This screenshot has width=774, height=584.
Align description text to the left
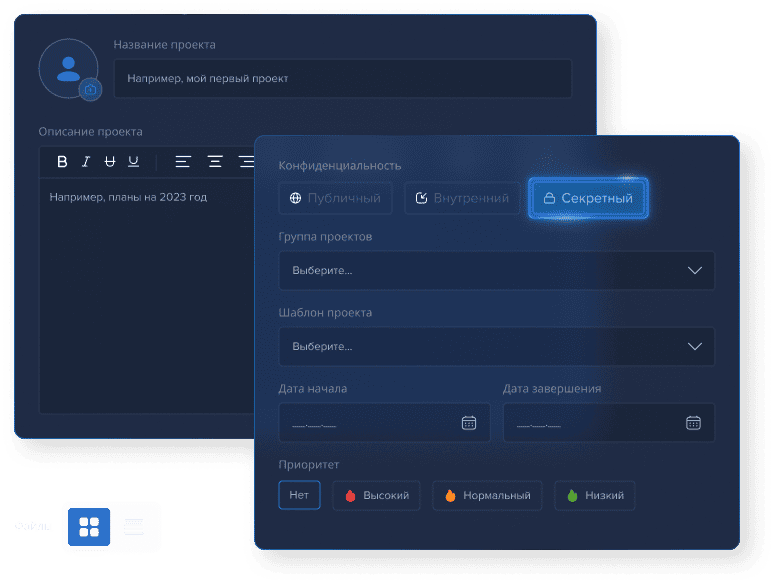click(x=182, y=162)
